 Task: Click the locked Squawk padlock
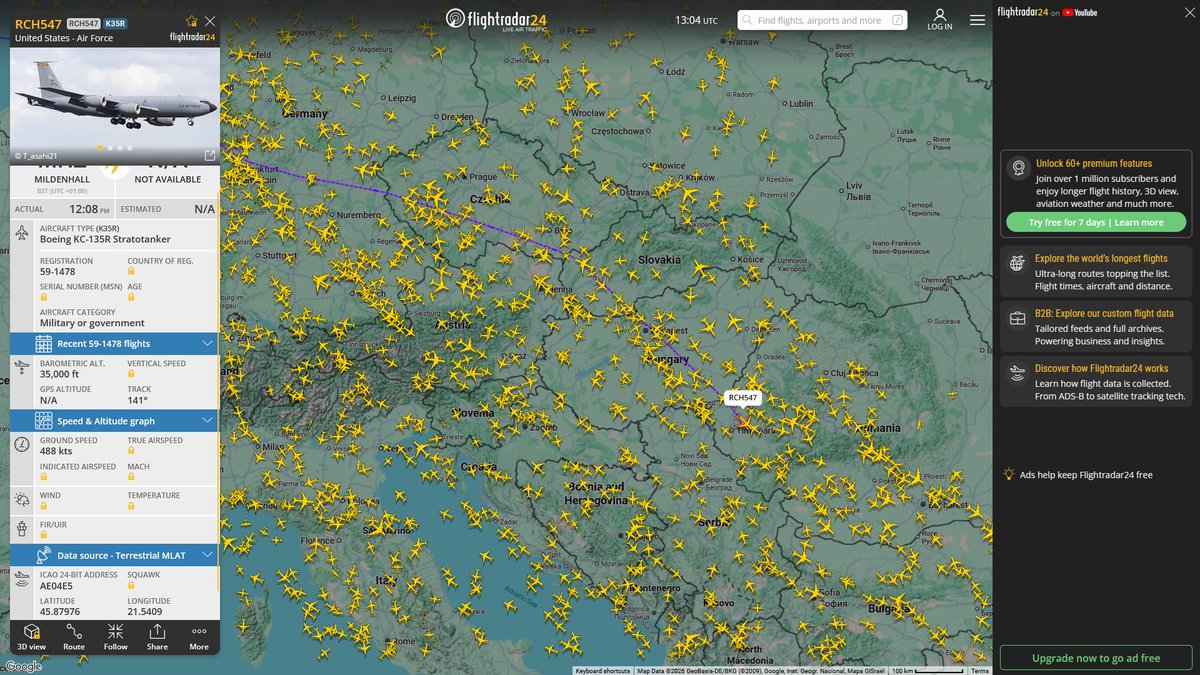point(131,585)
